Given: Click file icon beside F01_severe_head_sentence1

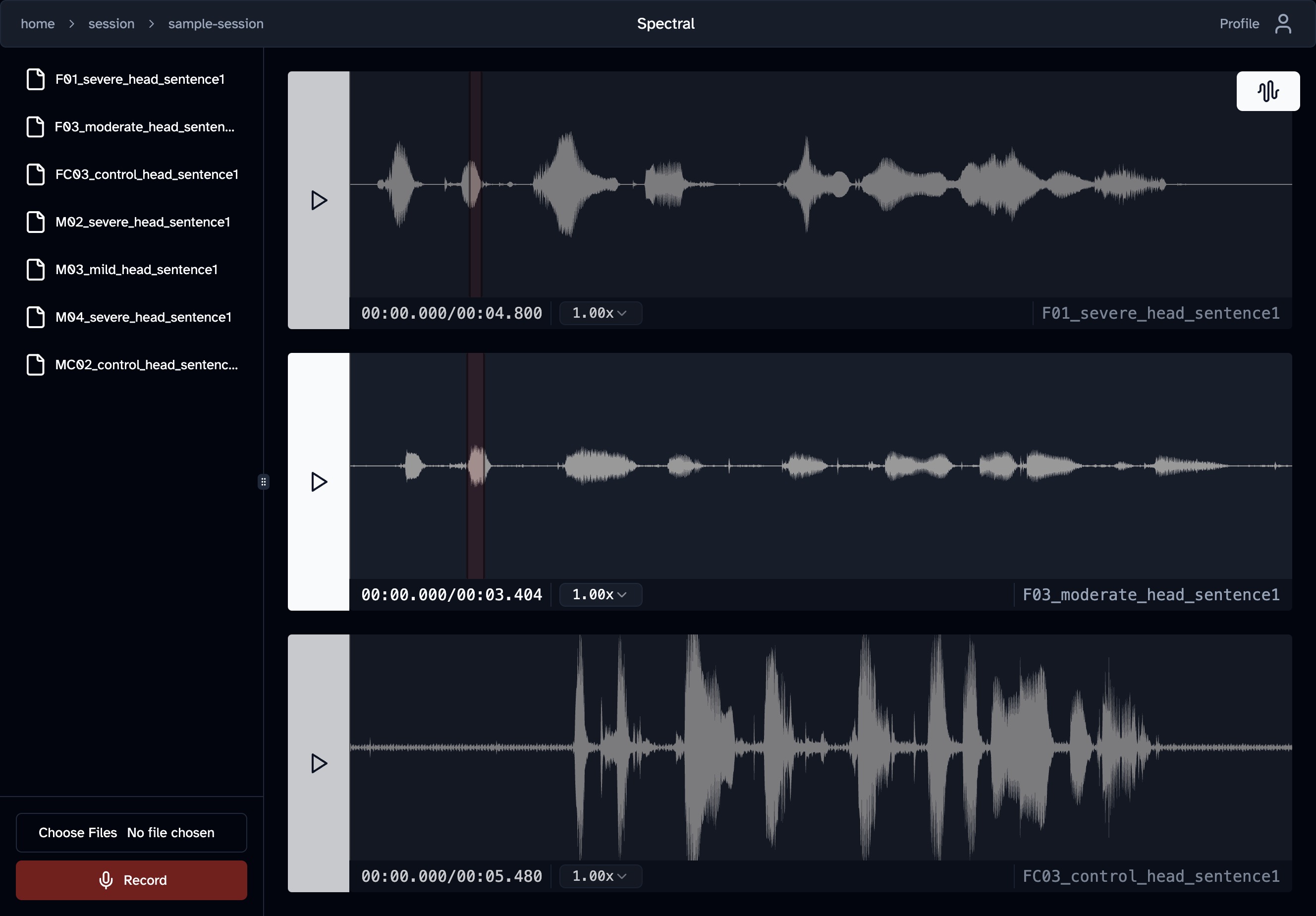Looking at the screenshot, I should coord(36,79).
